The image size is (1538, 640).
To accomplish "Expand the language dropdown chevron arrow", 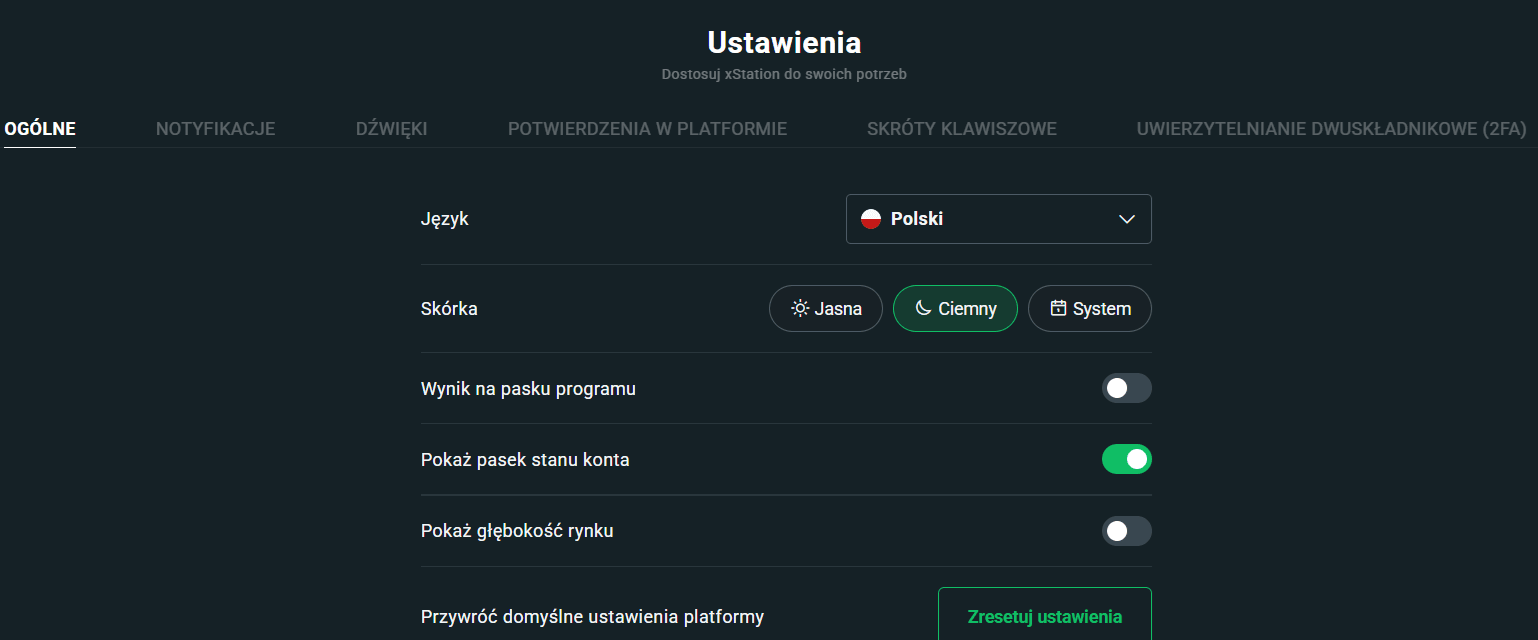I will [x=1127, y=219].
